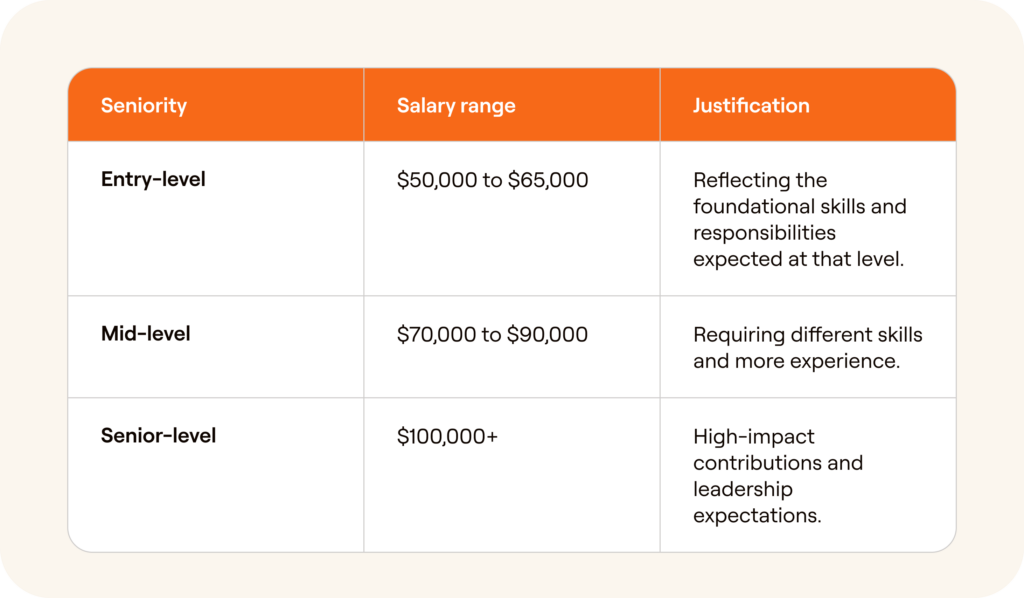Click the $50,000 to $65,000 salary cell
The height and width of the screenshot is (598, 1024).
(x=492, y=180)
